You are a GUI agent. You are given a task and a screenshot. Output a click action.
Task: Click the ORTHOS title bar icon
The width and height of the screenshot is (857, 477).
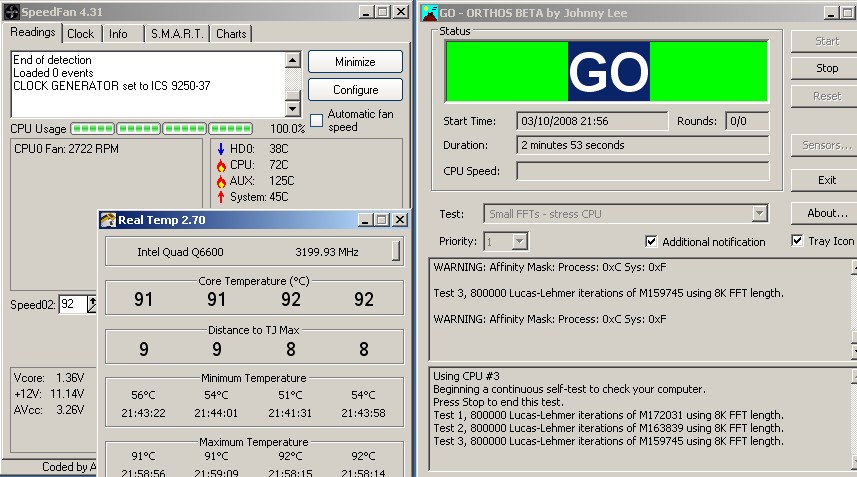coord(429,12)
